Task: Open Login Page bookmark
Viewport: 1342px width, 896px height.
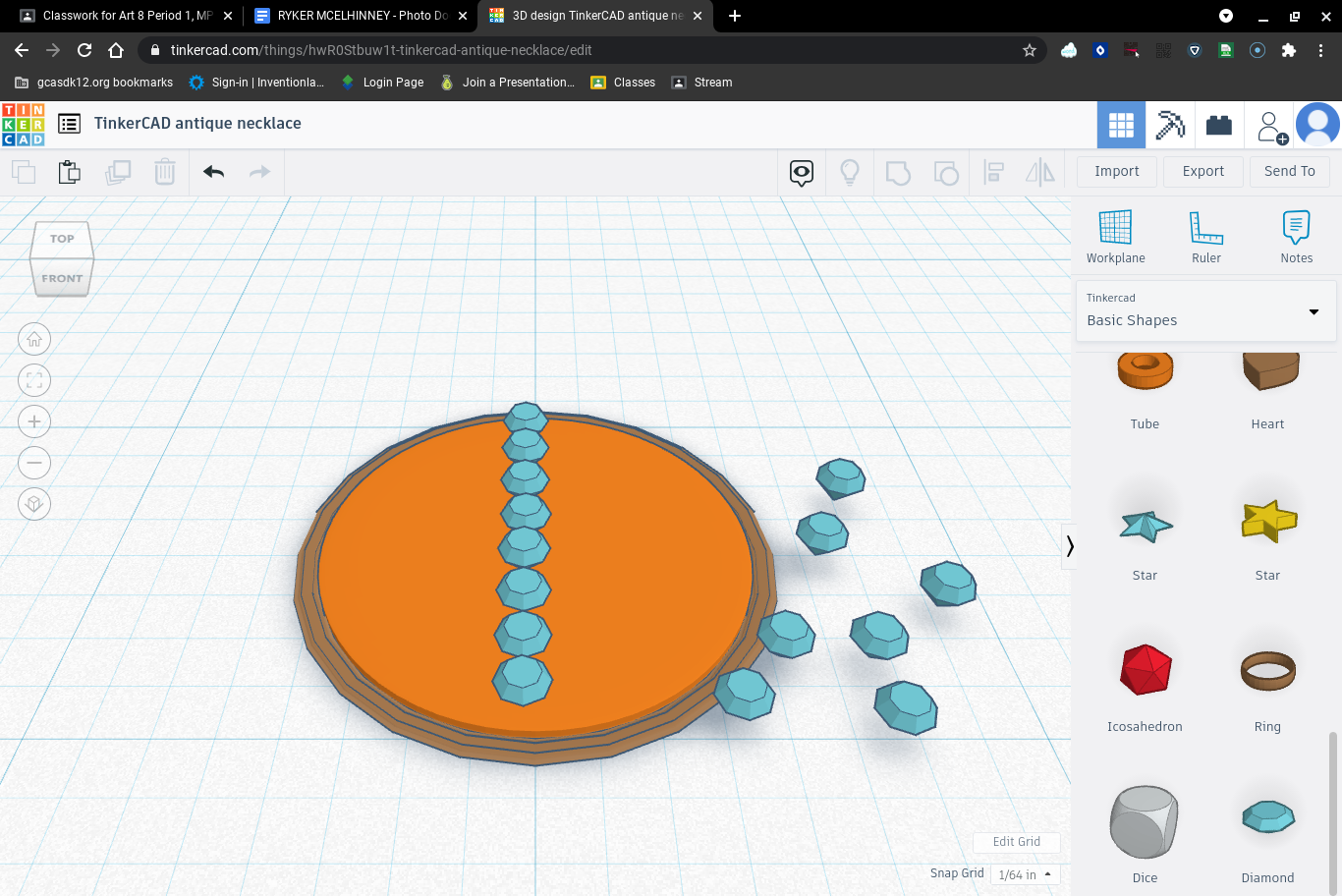Action: tap(382, 83)
